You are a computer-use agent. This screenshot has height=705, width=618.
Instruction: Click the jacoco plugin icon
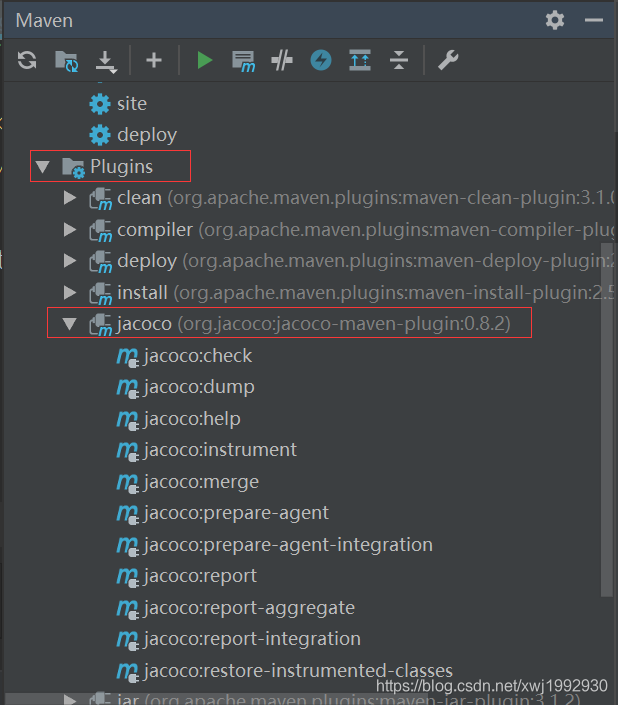[x=100, y=325]
